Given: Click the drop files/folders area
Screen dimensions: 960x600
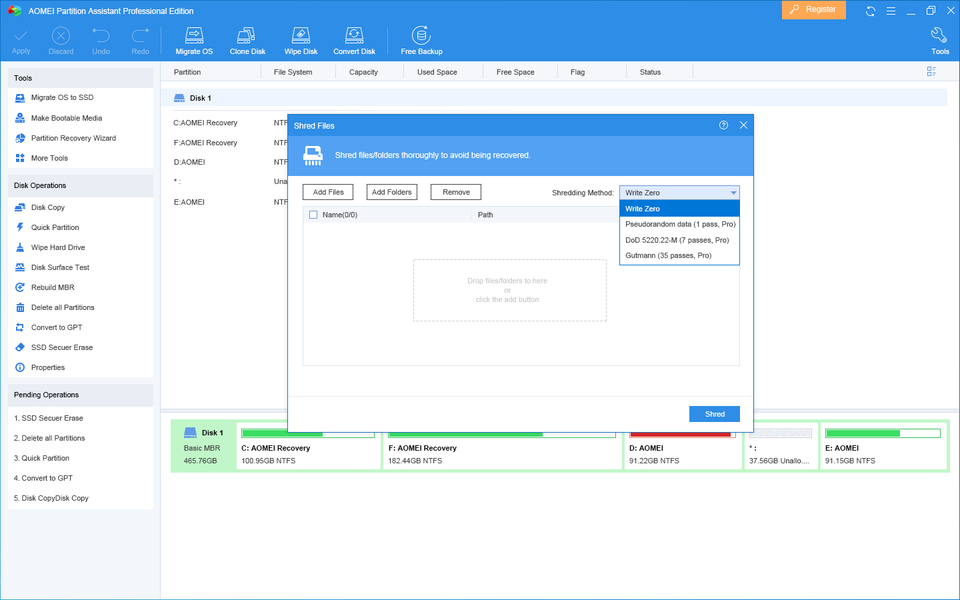Looking at the screenshot, I should pos(509,290).
